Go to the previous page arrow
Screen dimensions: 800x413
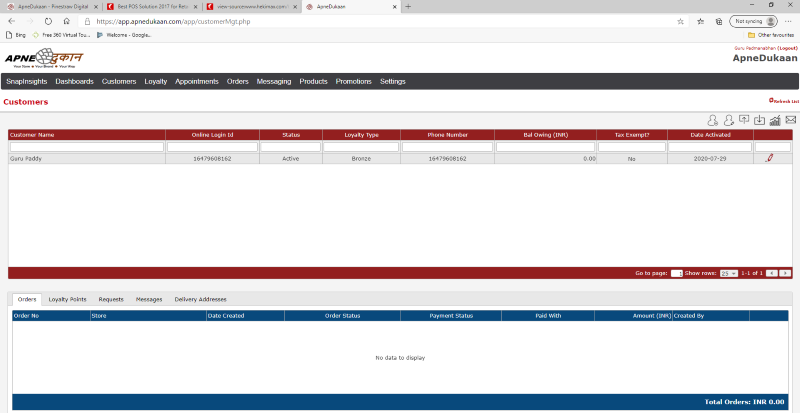(771, 272)
